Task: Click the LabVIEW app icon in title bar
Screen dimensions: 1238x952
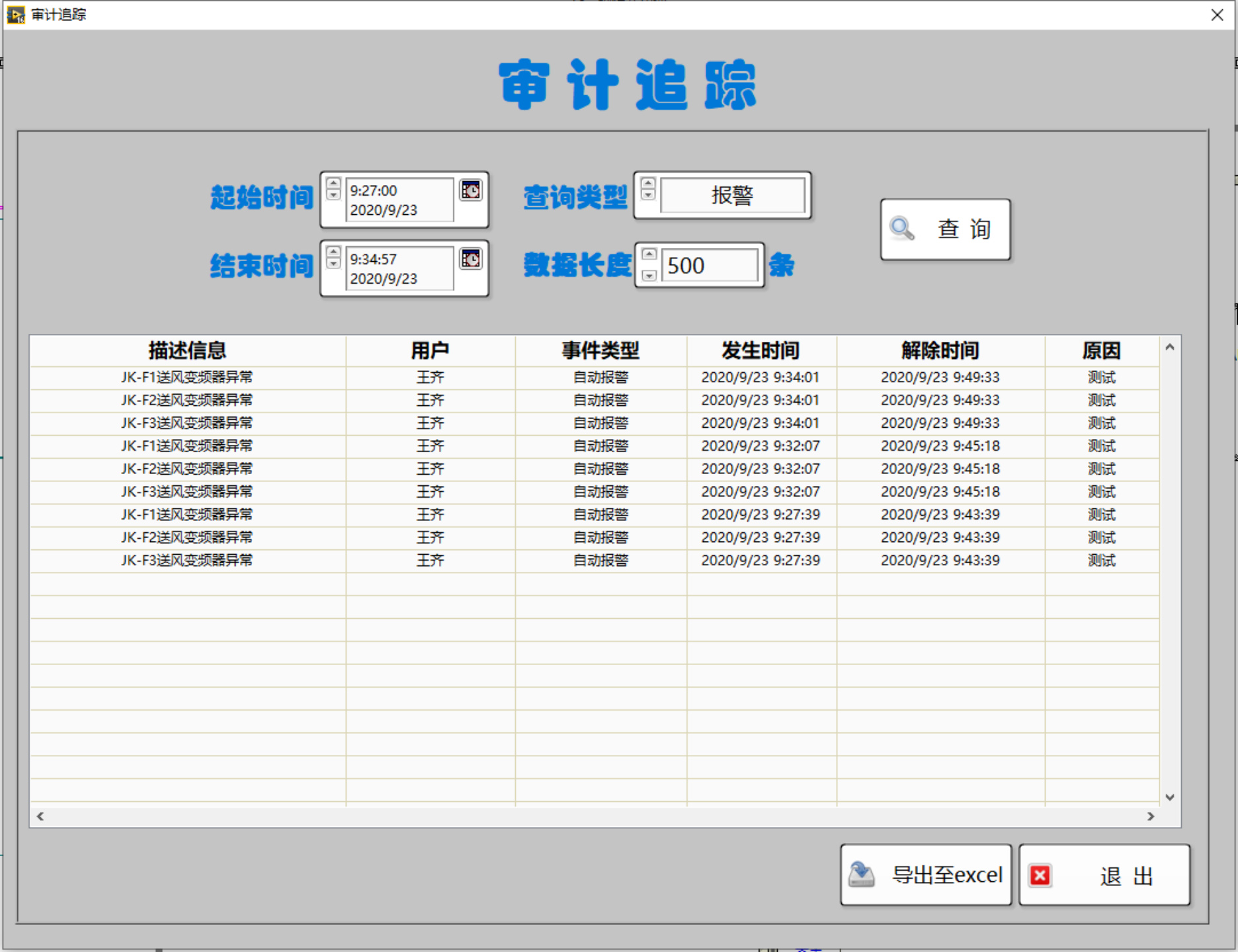Action: pyautogui.click(x=15, y=15)
